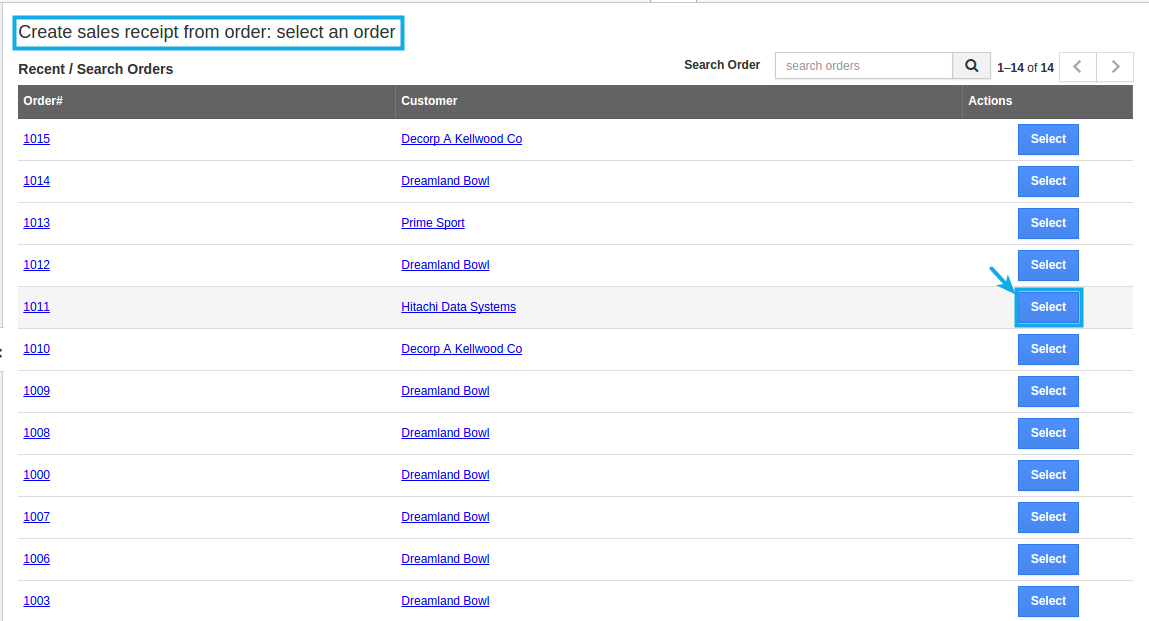Go to next page of orders
Viewport: 1149px width, 621px height.
point(1114,67)
